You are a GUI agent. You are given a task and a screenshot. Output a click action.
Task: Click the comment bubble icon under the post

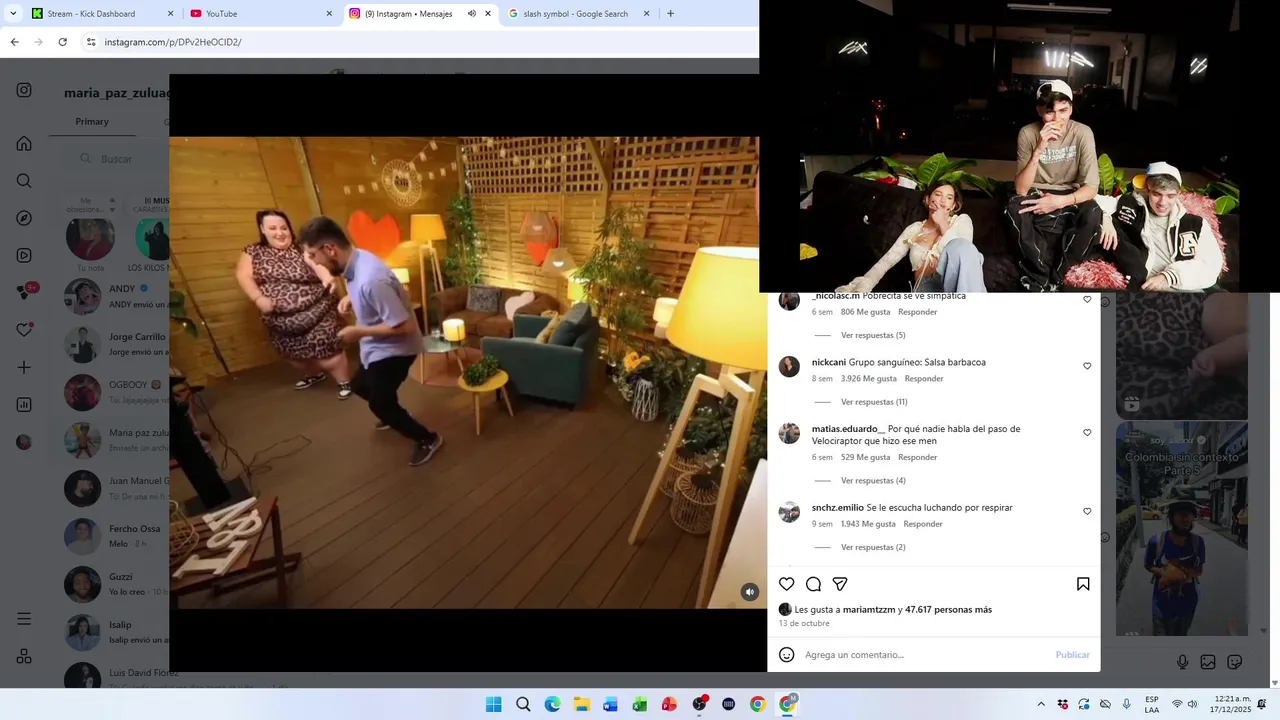[x=814, y=584]
